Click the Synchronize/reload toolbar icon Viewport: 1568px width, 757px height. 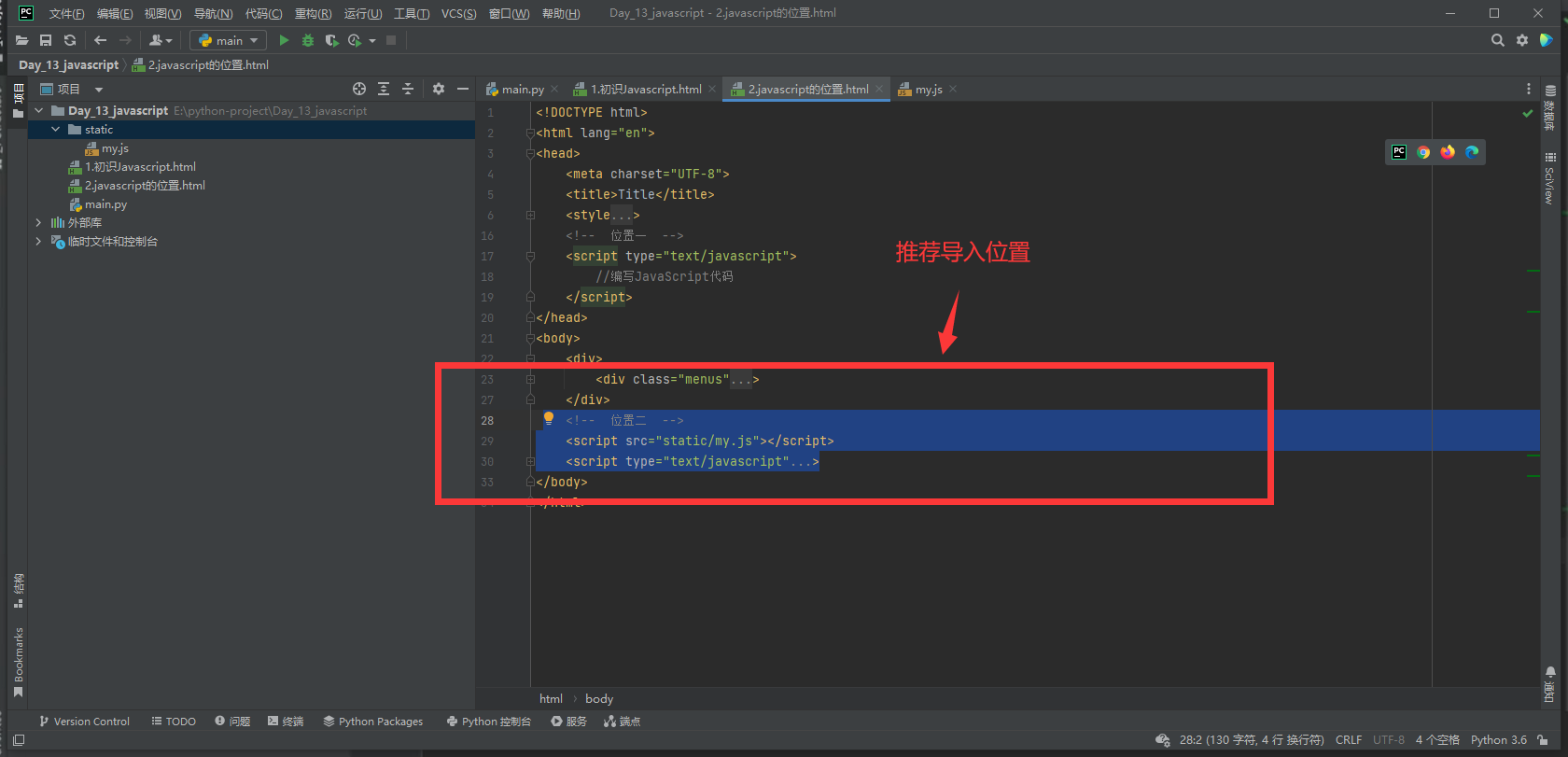pyautogui.click(x=70, y=40)
